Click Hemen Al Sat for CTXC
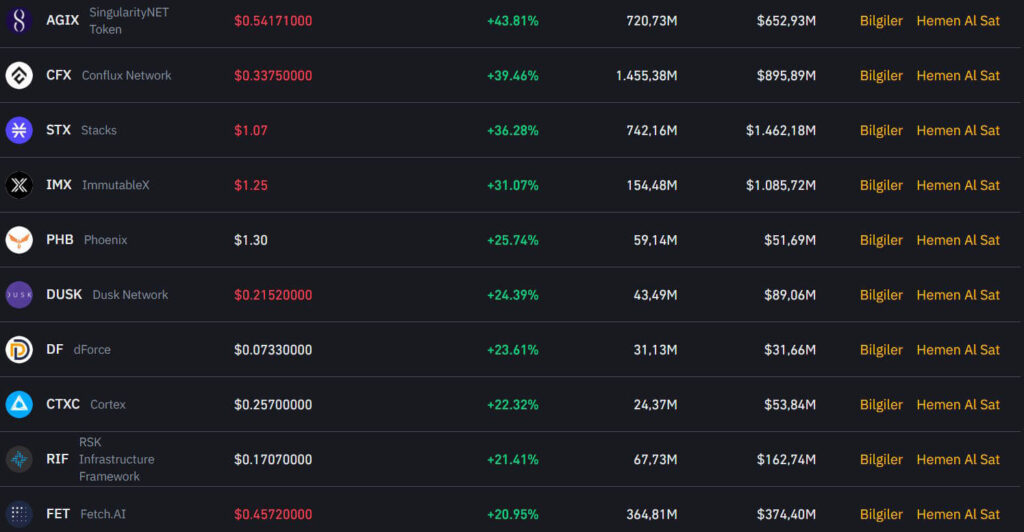The height and width of the screenshot is (532, 1024). click(x=958, y=405)
